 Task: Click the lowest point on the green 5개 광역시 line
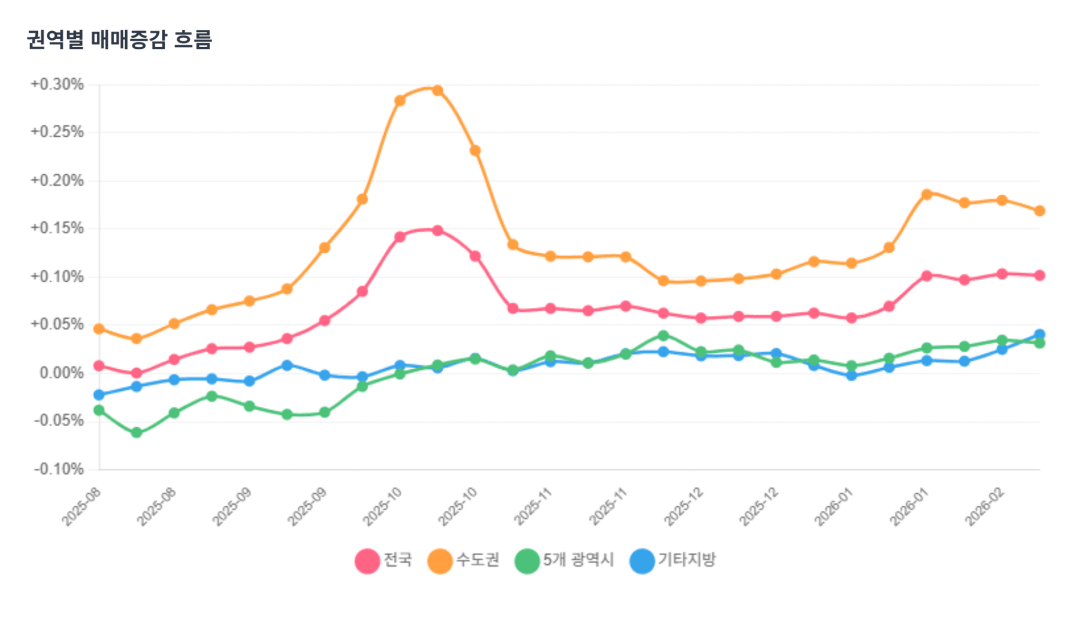pos(137,433)
